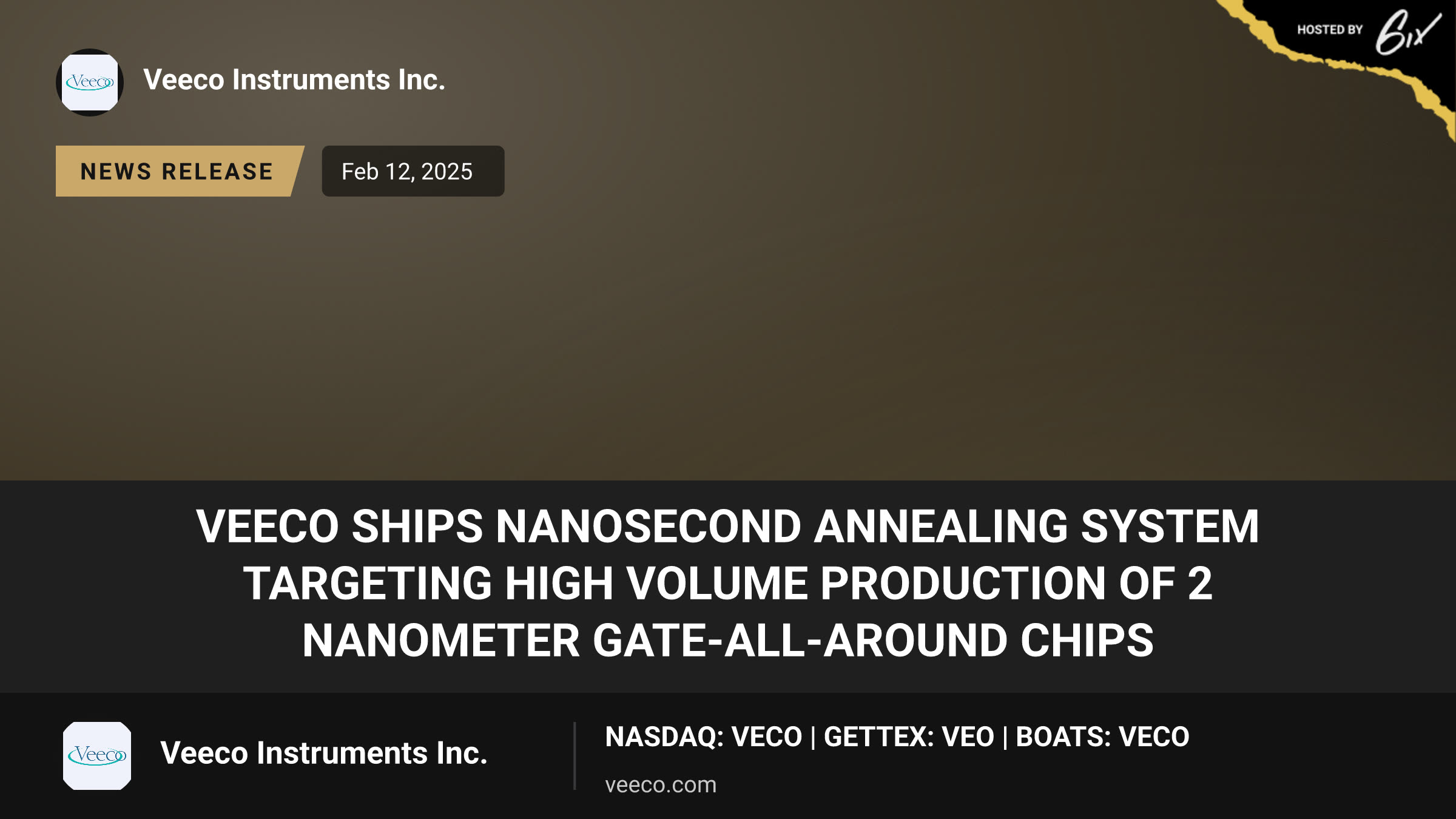
Task: Click the BOATS: VECO ticker text
Action: tap(1102, 737)
